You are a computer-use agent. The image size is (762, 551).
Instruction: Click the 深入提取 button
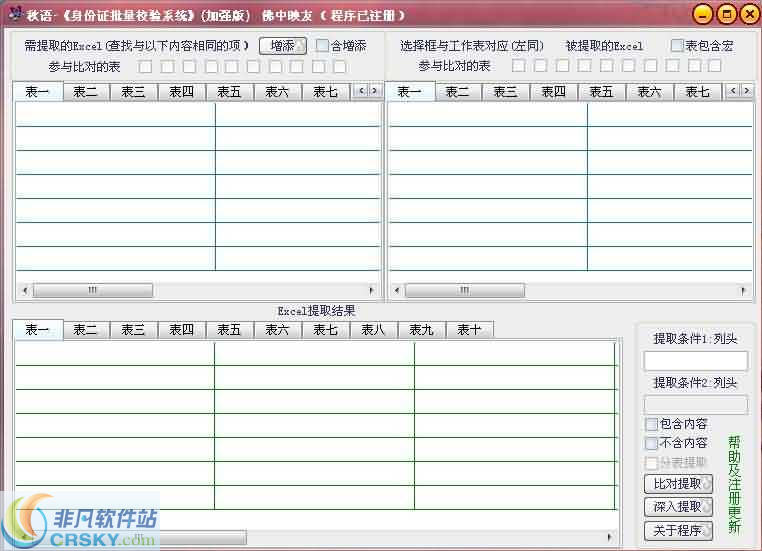(678, 507)
